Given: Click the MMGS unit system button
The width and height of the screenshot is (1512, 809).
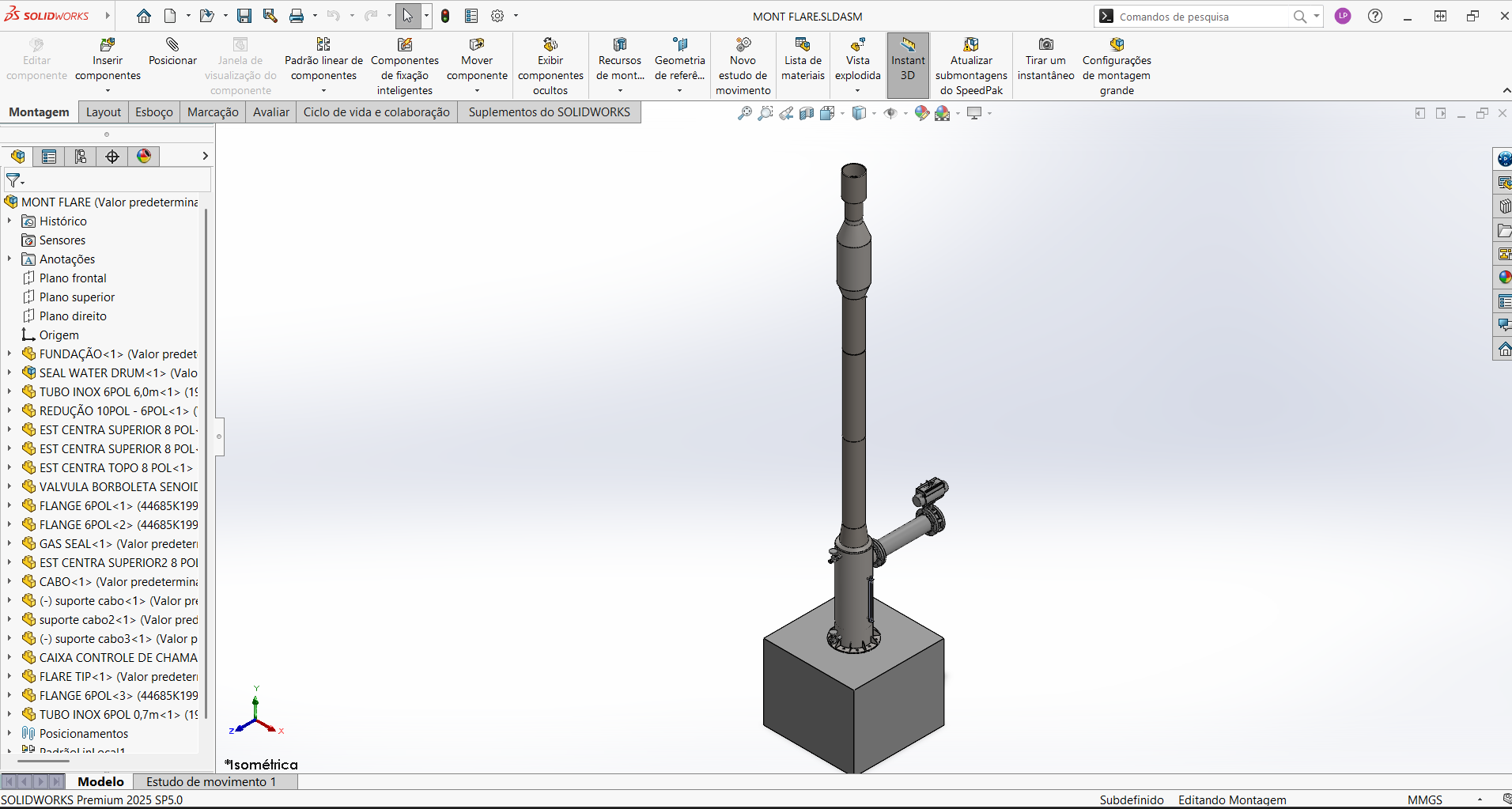Looking at the screenshot, I should coord(1425,800).
